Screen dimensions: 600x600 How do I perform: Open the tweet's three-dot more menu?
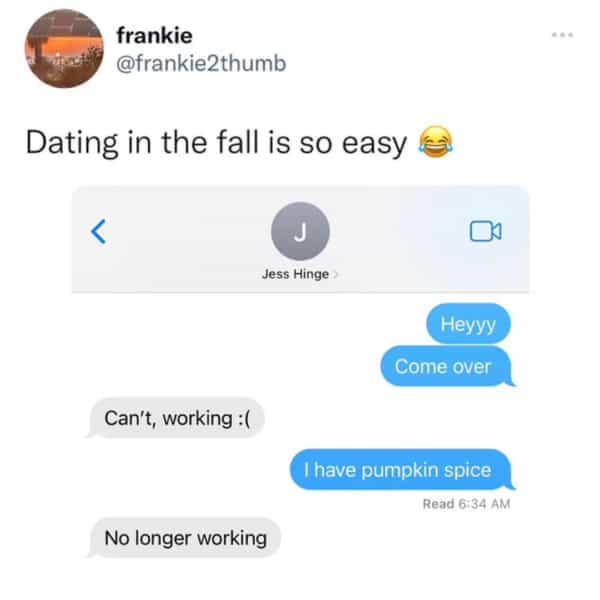(x=562, y=35)
